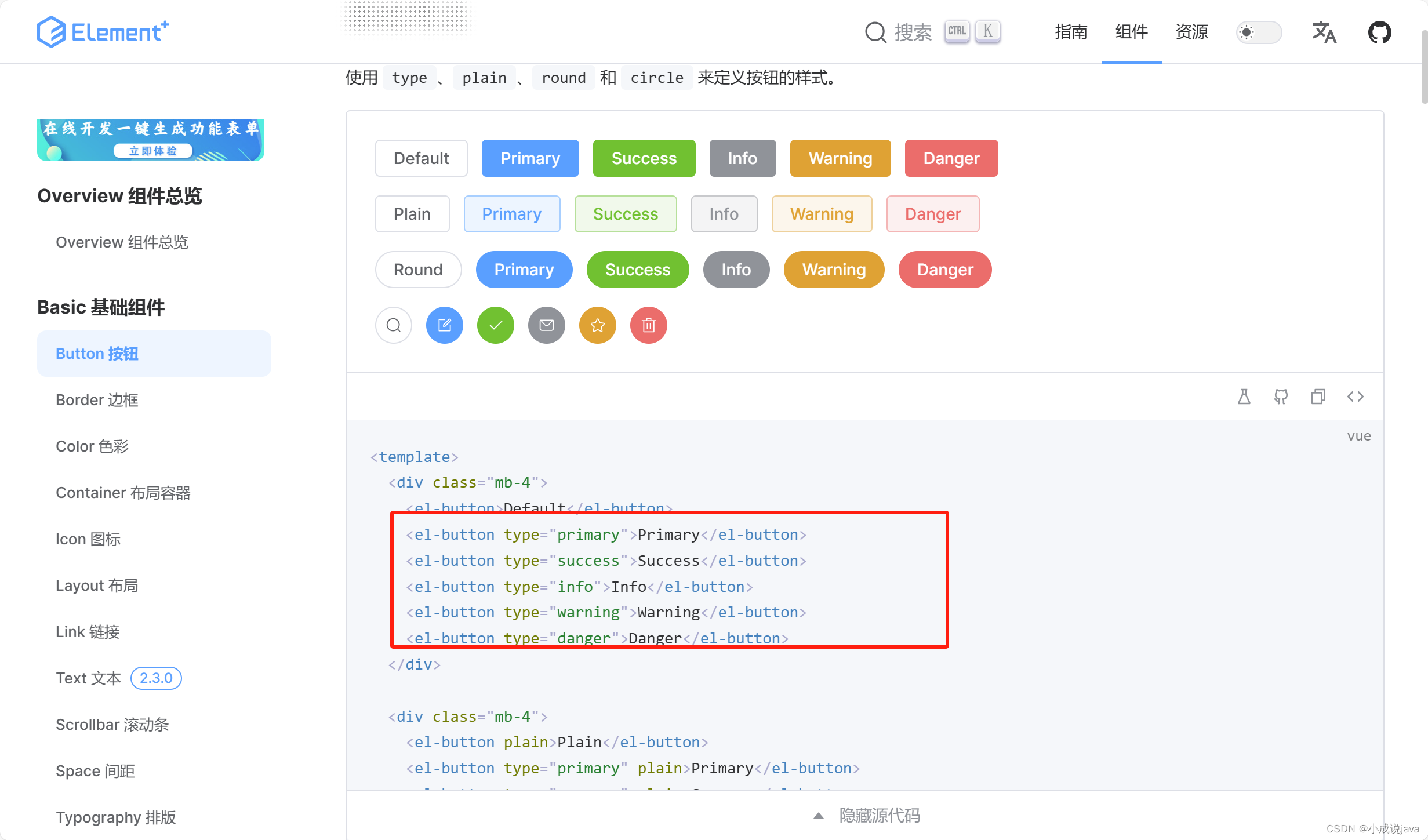The image size is (1428, 840).
Task: Toggle language switcher button top right
Action: (x=1325, y=31)
